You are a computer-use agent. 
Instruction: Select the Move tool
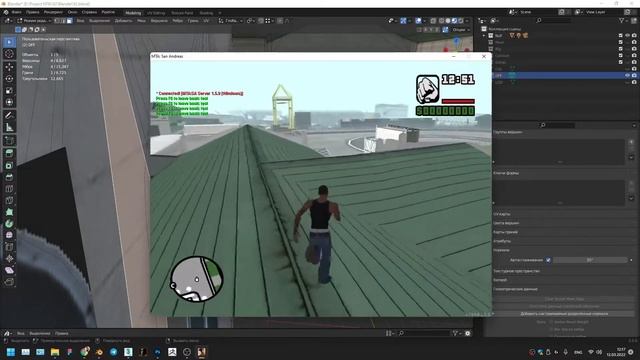click(x=9, y=67)
